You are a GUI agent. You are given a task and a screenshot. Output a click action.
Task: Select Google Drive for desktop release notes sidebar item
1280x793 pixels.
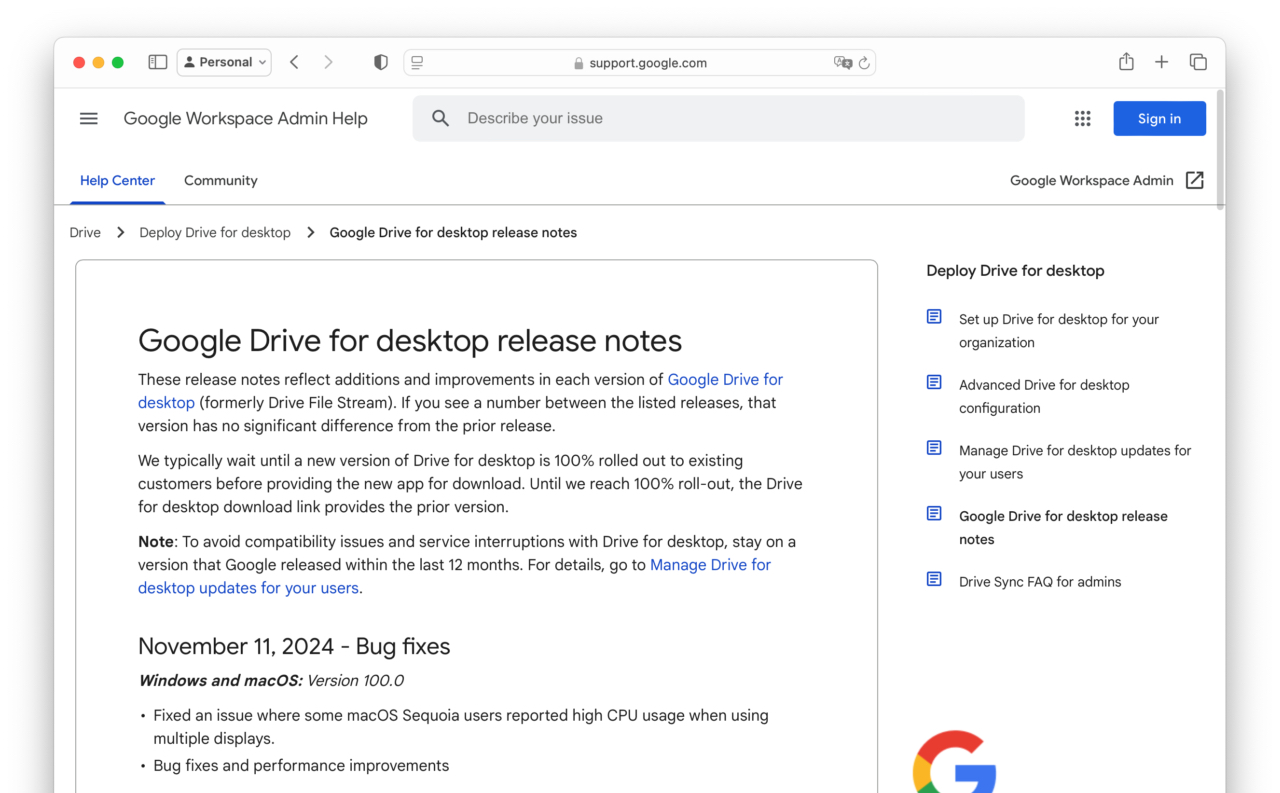click(1062, 528)
